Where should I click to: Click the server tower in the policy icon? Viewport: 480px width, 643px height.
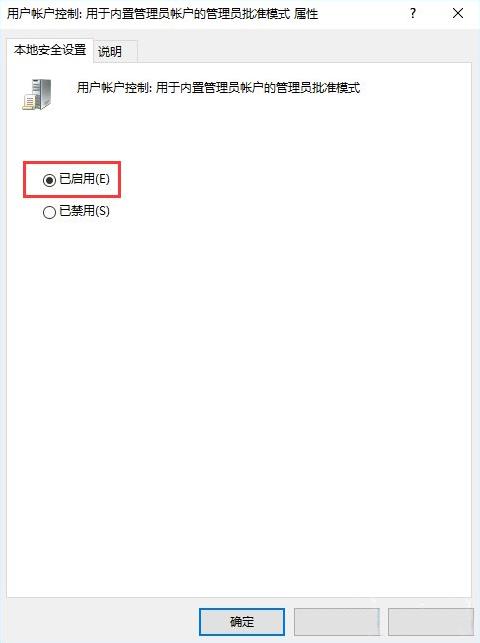[43, 93]
